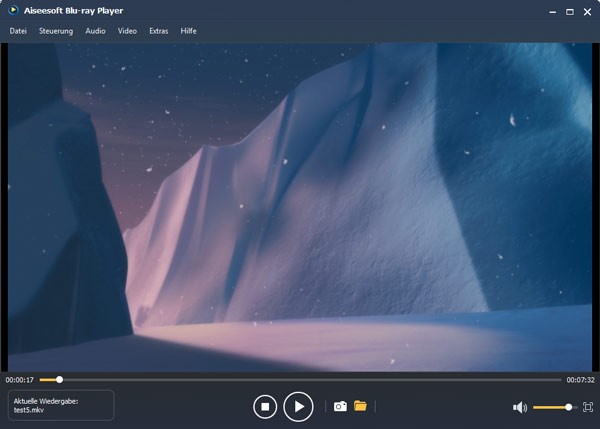Enter fullscreen mode with the fullscreen icon
600x429 pixels.
588,407
